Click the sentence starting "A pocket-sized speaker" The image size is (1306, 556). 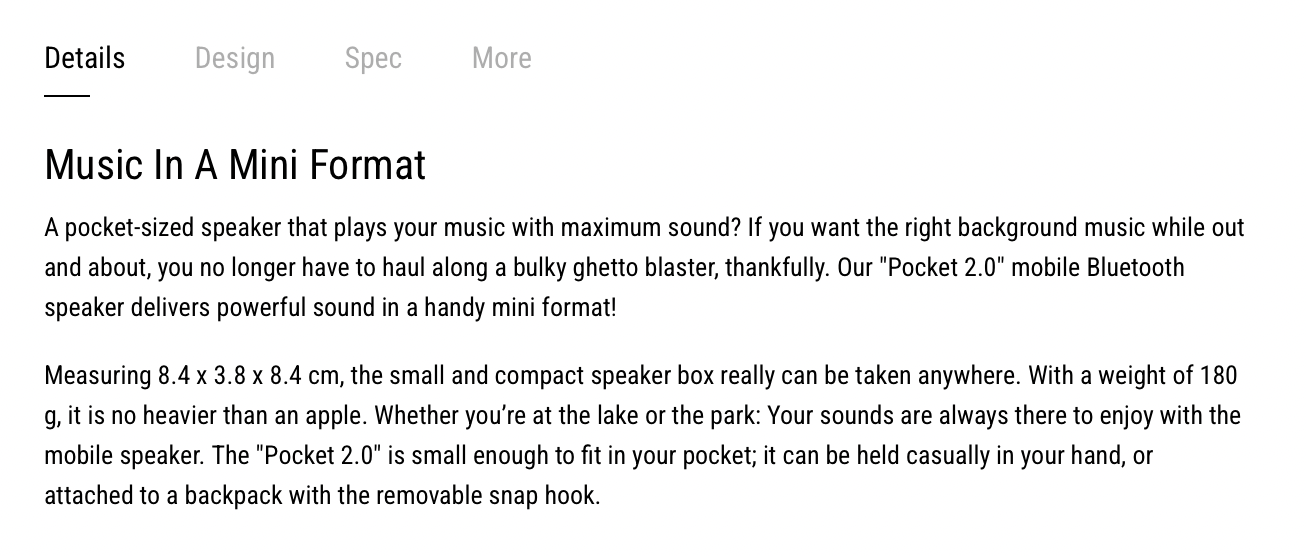393,228
